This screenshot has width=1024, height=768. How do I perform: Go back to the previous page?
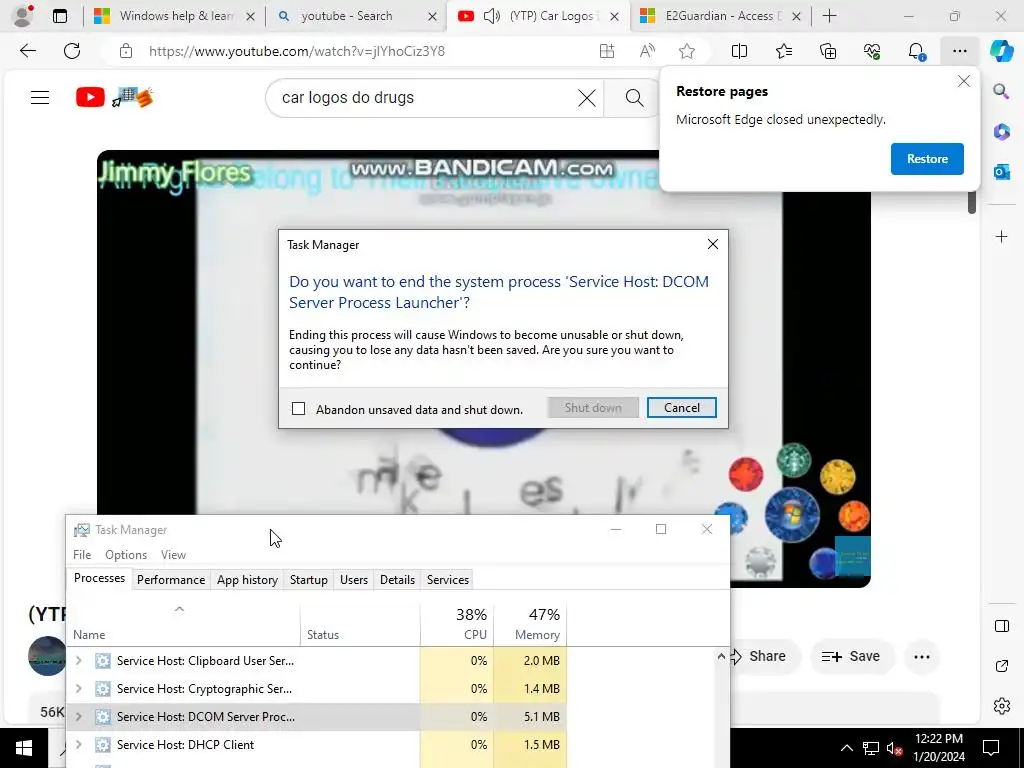click(27, 51)
